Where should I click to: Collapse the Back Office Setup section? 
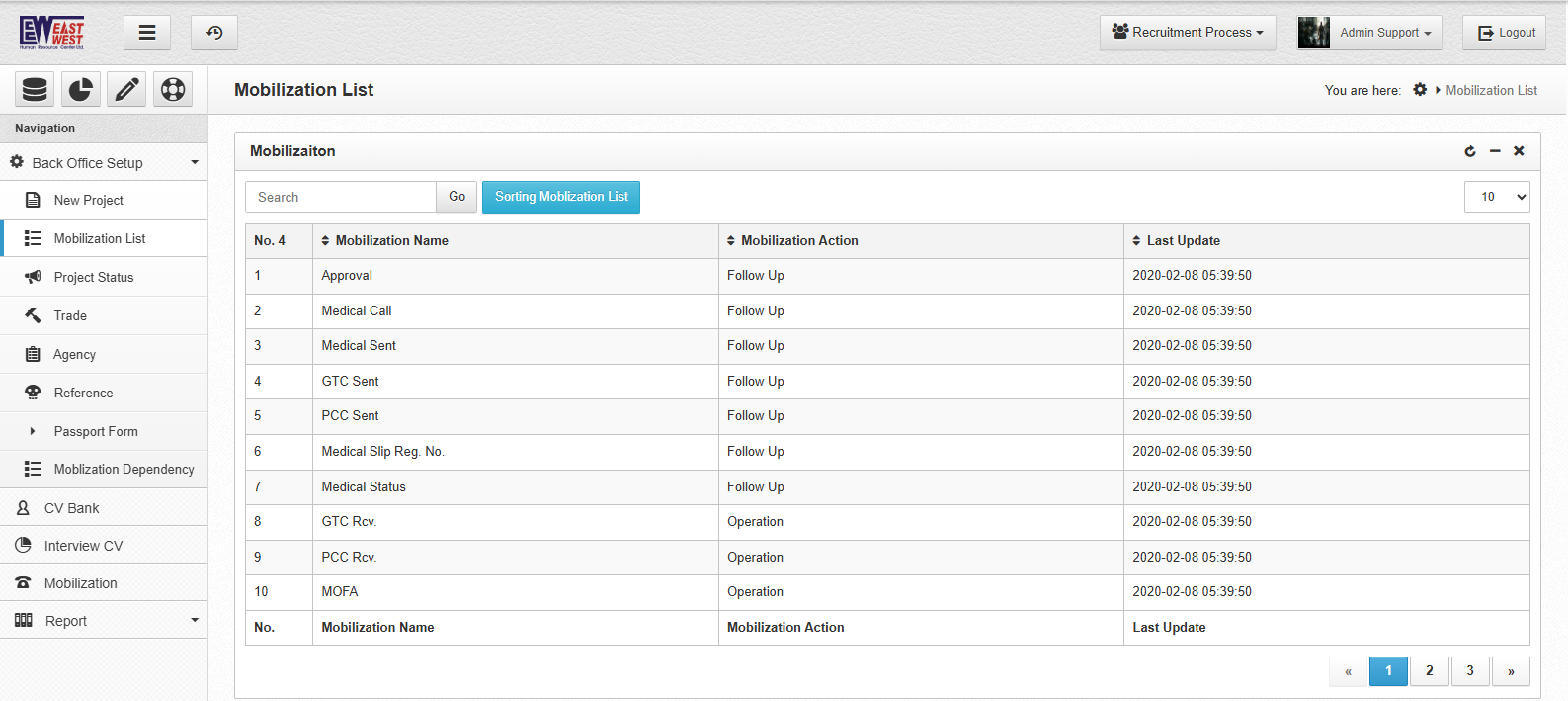pos(104,163)
